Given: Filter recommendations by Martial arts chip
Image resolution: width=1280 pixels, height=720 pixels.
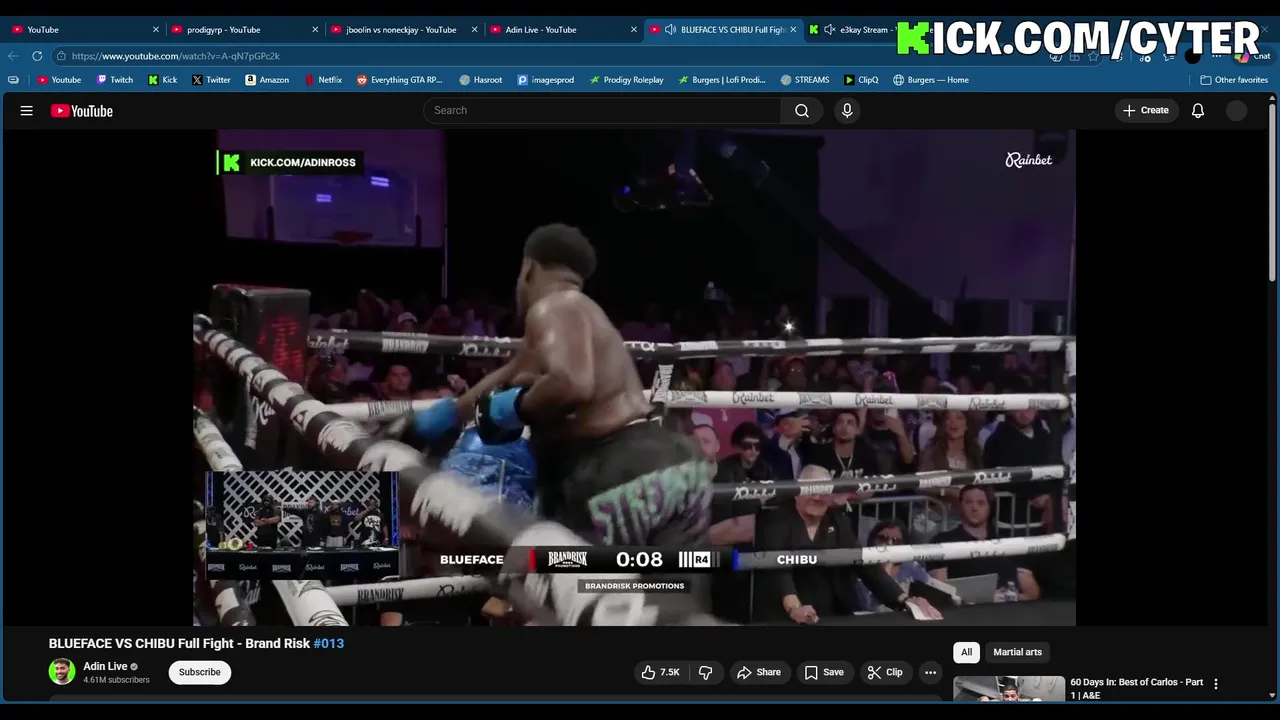Looking at the screenshot, I should (1017, 652).
